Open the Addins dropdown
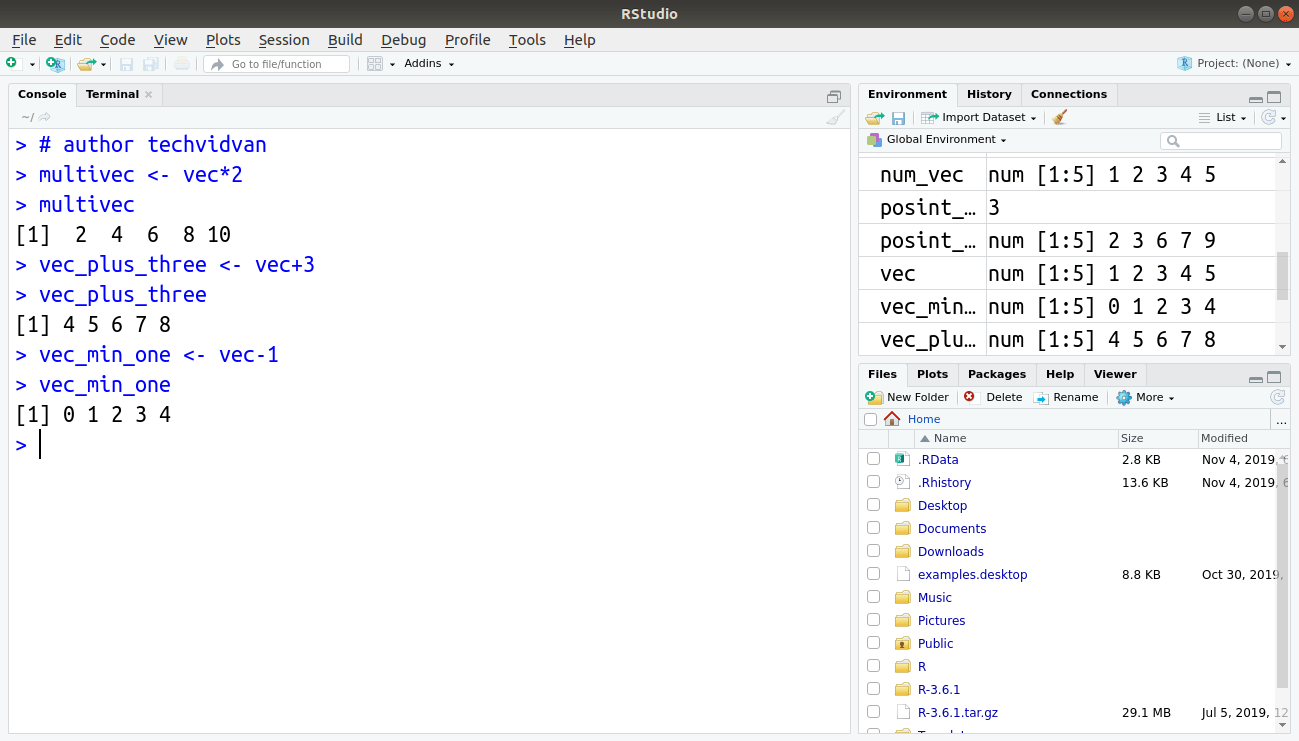 429,64
